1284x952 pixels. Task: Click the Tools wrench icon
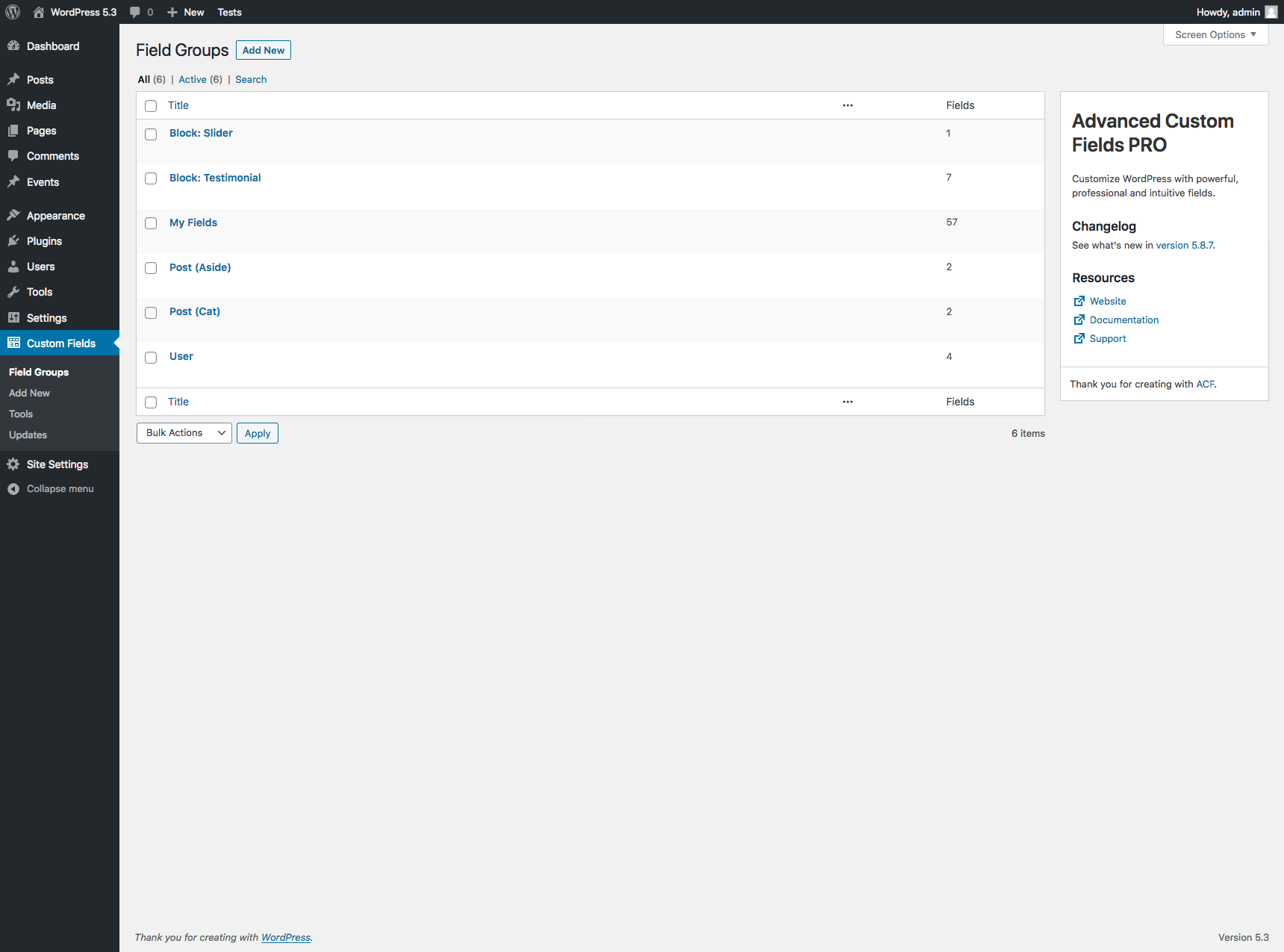[13, 292]
